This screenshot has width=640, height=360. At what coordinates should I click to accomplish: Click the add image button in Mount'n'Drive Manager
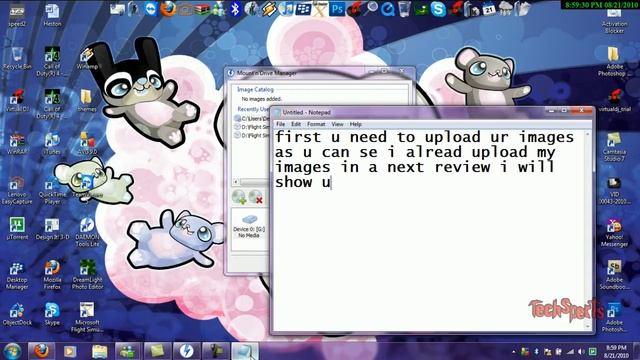pyautogui.click(x=239, y=197)
